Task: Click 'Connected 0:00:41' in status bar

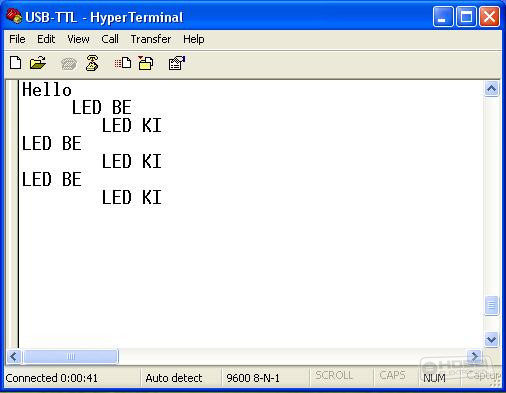Action: point(52,378)
